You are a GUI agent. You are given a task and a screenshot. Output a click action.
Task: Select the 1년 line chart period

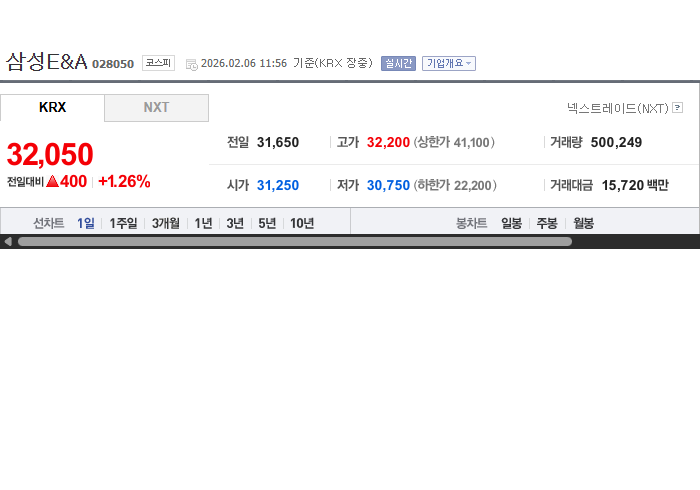pyautogui.click(x=203, y=223)
